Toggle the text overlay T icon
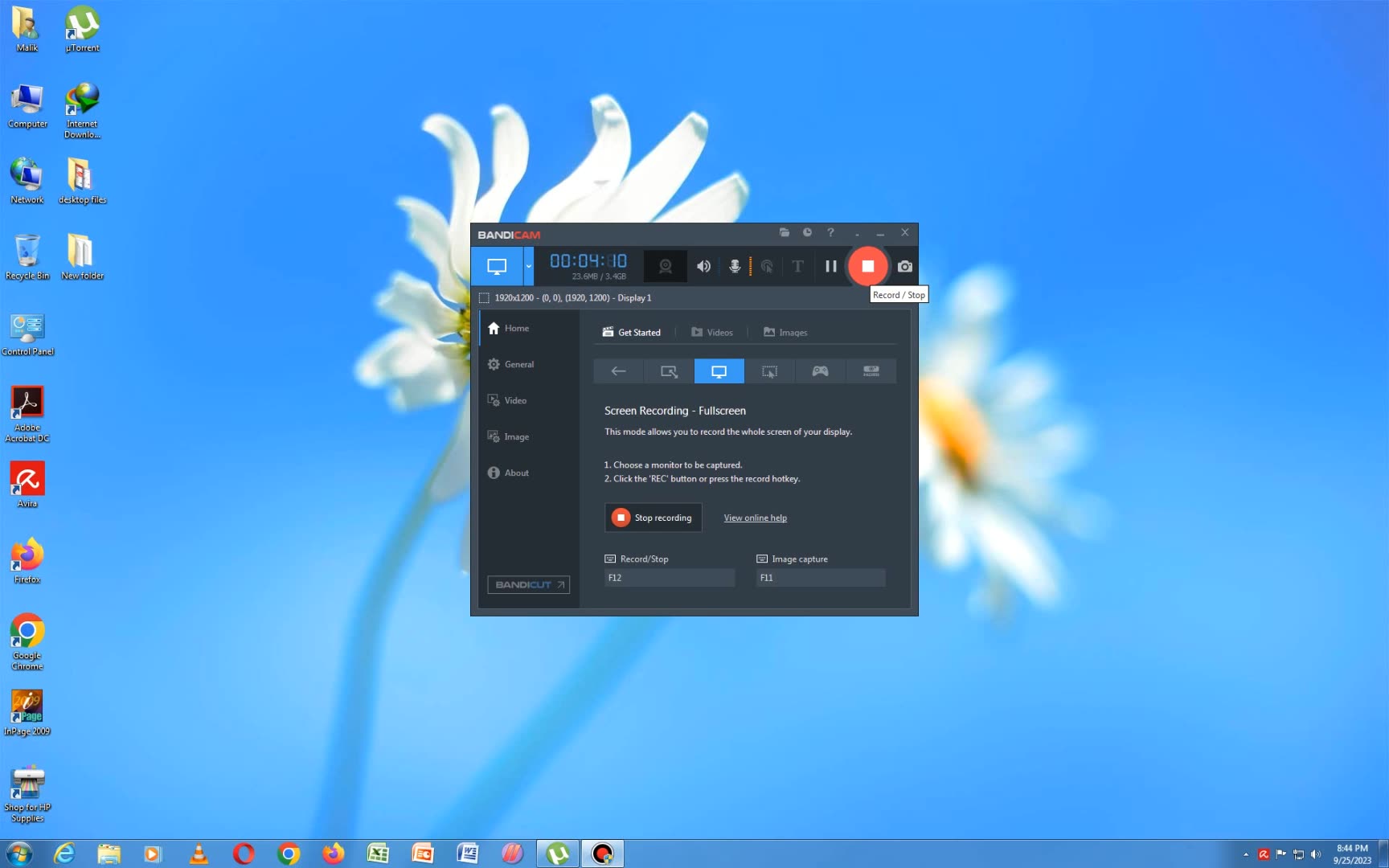The height and width of the screenshot is (868, 1389). pos(797,266)
